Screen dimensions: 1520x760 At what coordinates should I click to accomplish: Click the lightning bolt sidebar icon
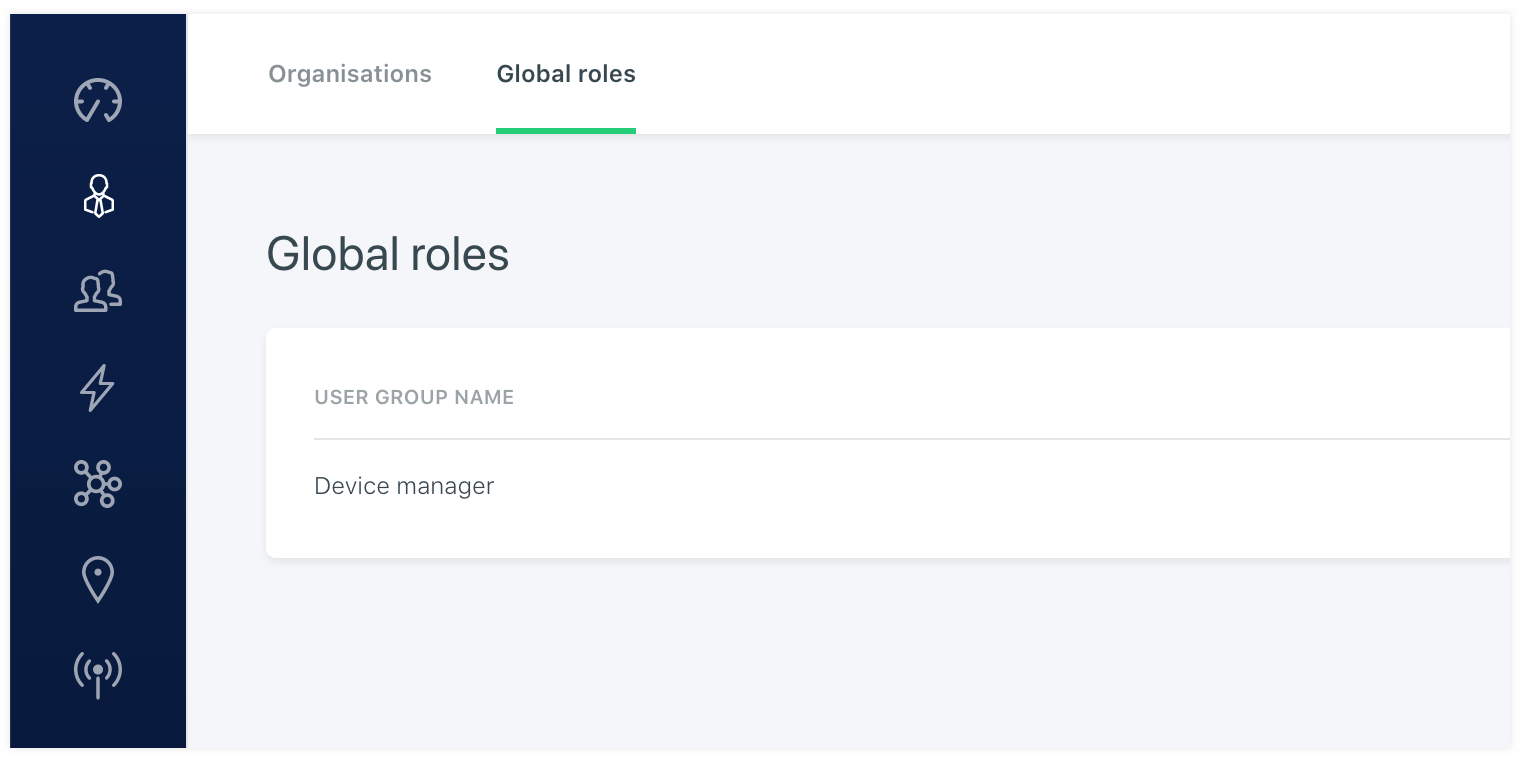(98, 388)
